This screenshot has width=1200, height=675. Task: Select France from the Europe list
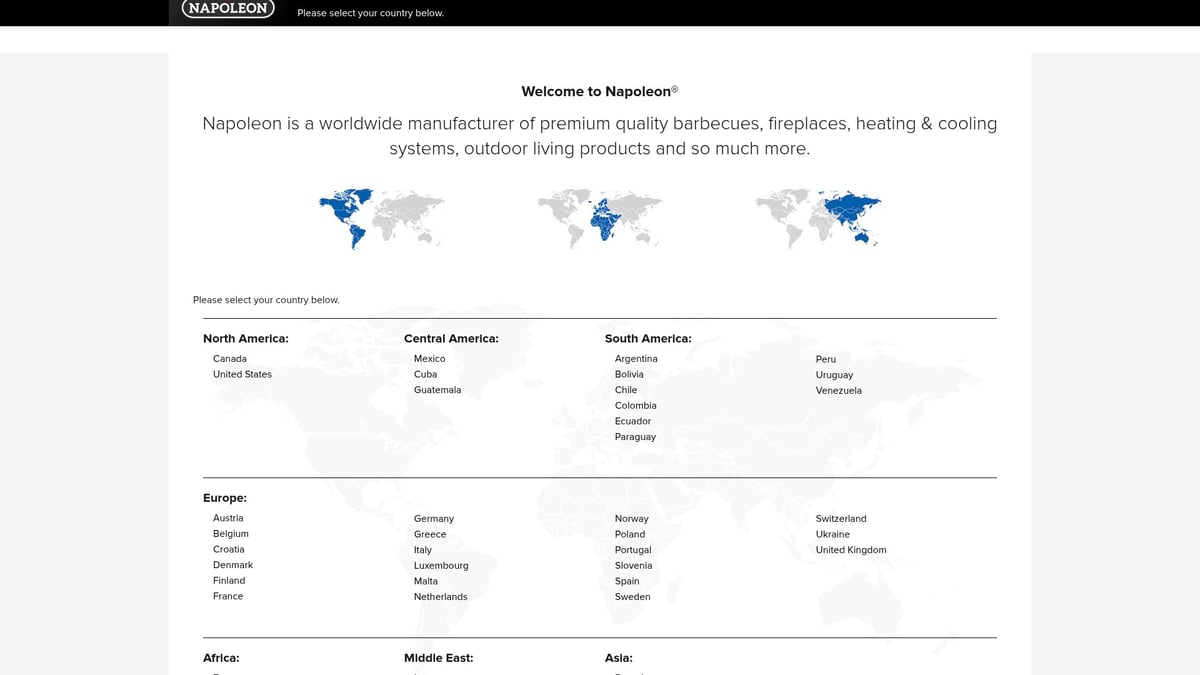(x=228, y=596)
